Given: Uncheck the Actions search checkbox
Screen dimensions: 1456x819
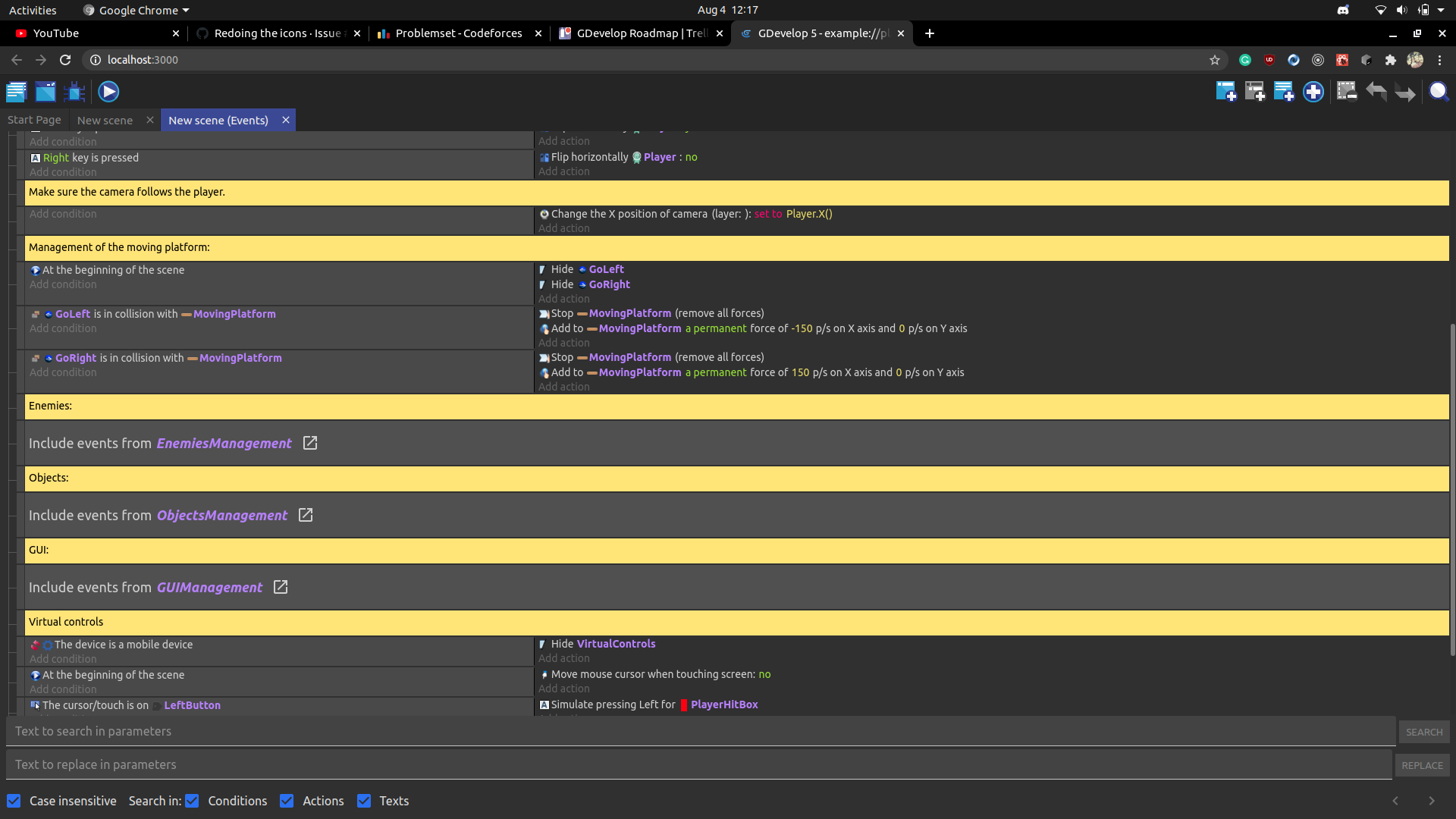Looking at the screenshot, I should tap(287, 801).
